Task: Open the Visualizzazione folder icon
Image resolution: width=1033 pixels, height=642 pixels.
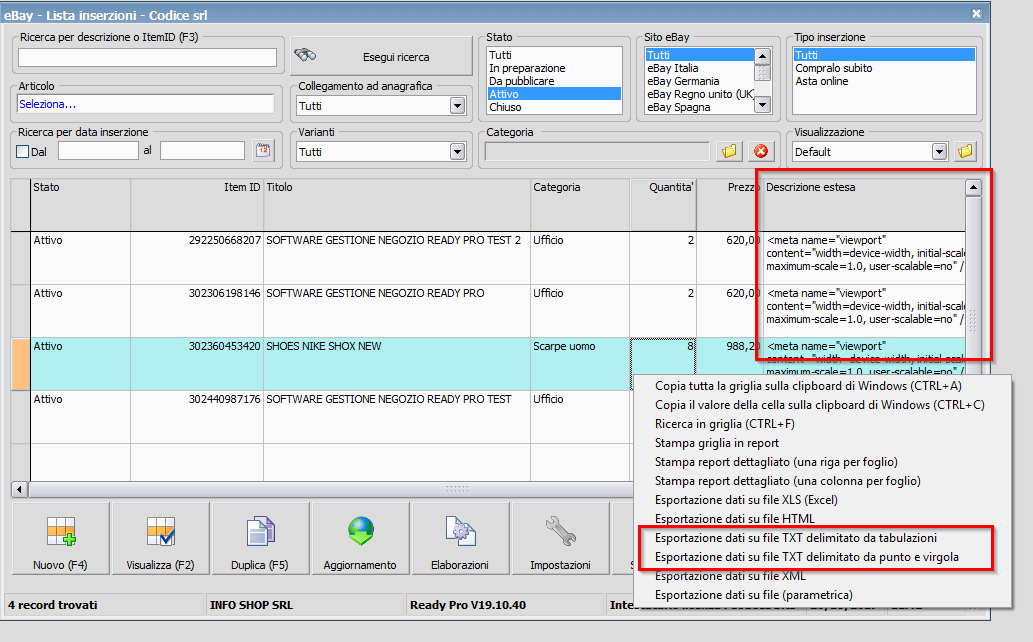Action: (965, 152)
